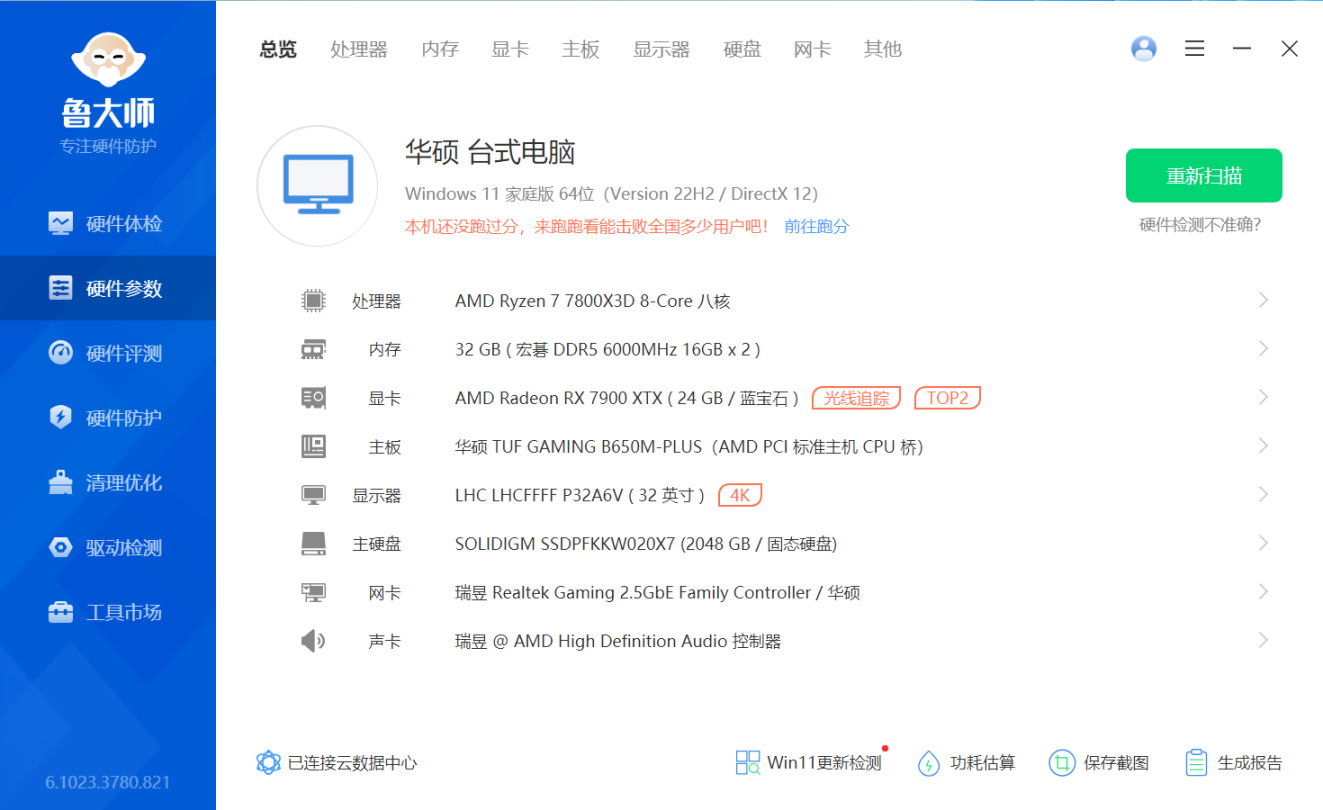This screenshot has width=1323, height=810.
Task: Click the 光线追踪 badge on 显卡 row
Action: 856,398
